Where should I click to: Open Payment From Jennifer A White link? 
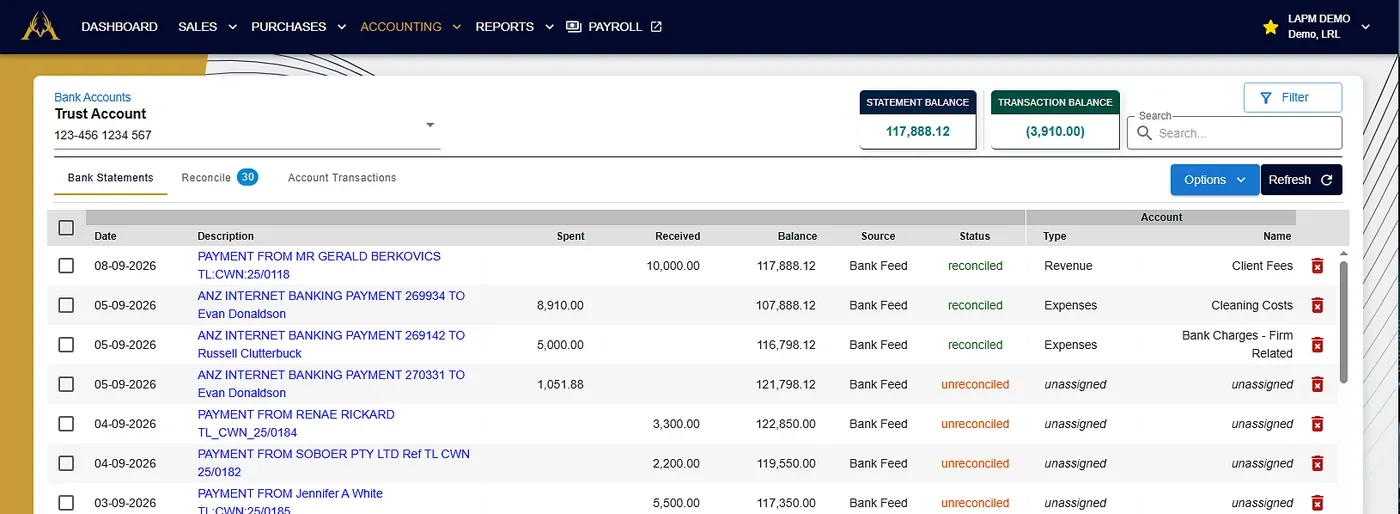tap(290, 500)
